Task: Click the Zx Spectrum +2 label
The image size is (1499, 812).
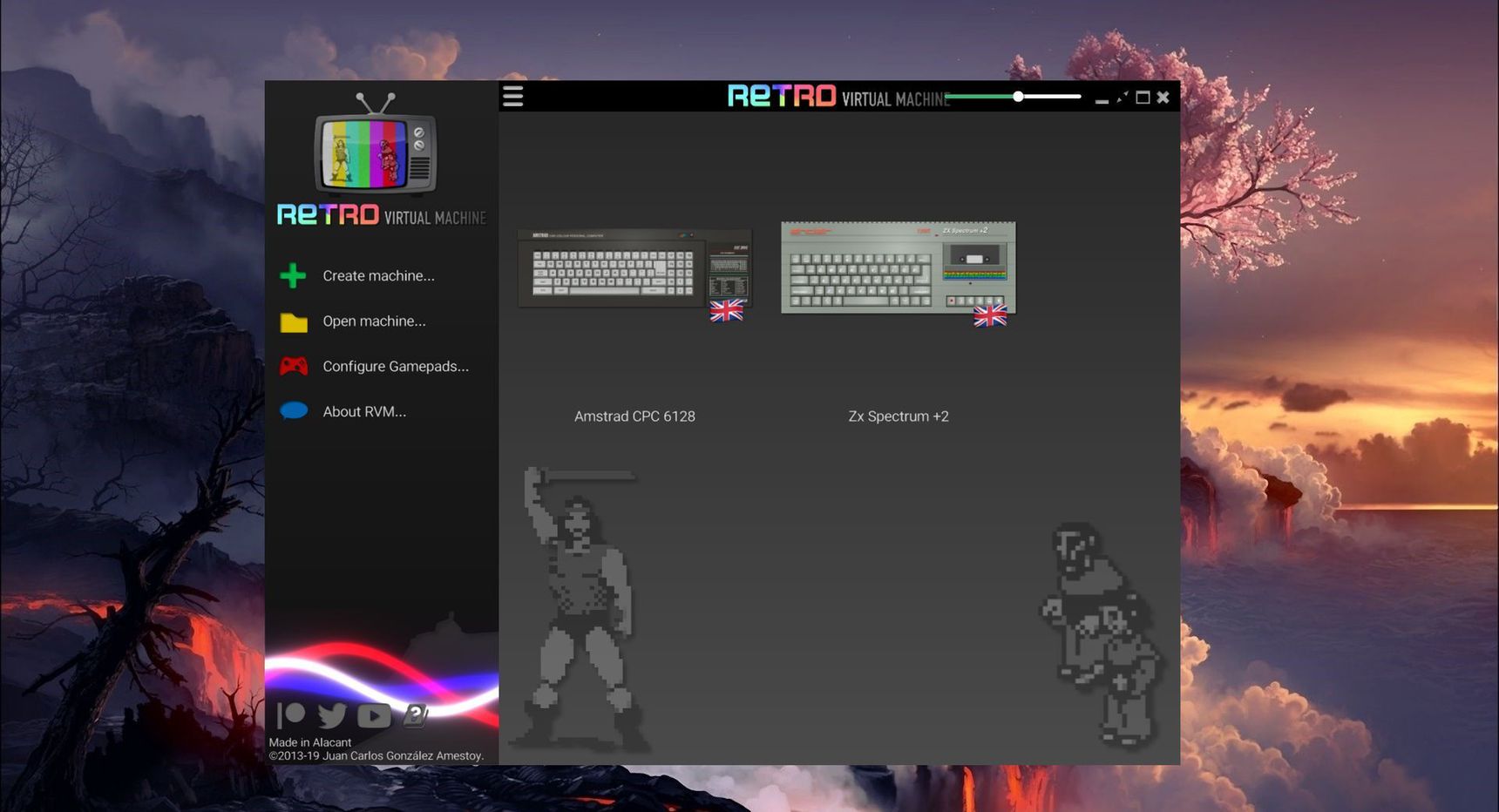Action: click(x=899, y=416)
